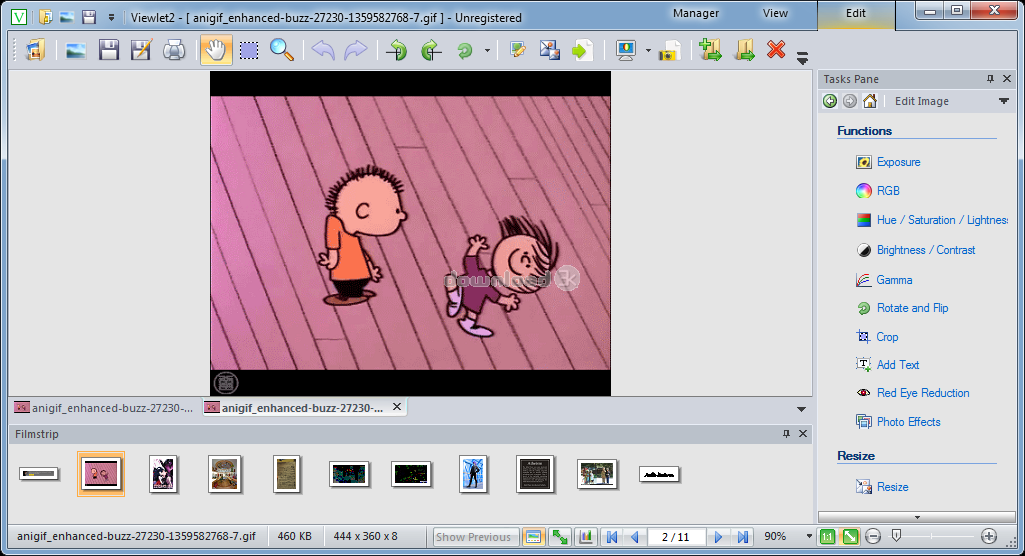Click the convert file green-arrow icon
The height and width of the screenshot is (556, 1025).
pyautogui.click(x=582, y=50)
